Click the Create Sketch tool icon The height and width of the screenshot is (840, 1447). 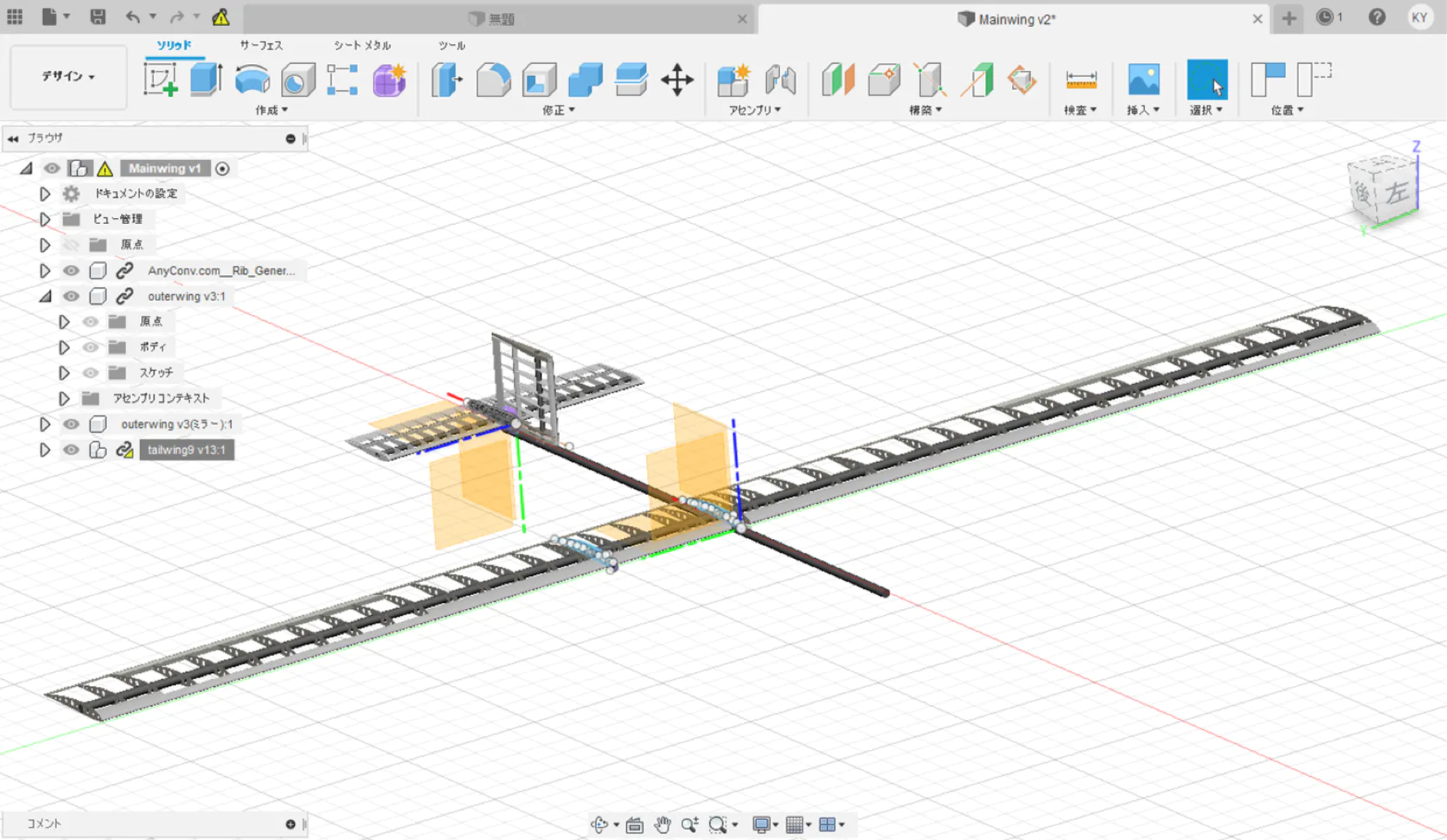coord(160,80)
